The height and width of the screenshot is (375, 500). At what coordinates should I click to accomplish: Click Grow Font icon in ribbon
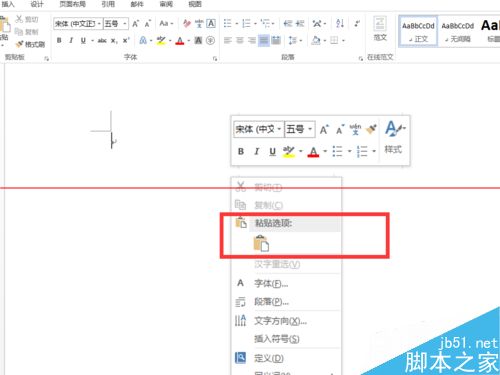[135, 24]
